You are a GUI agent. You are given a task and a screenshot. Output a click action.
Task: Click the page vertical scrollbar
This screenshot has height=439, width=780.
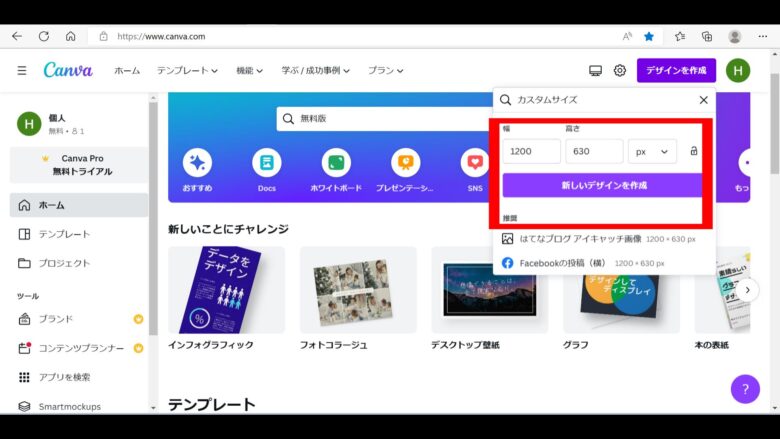coord(775,124)
